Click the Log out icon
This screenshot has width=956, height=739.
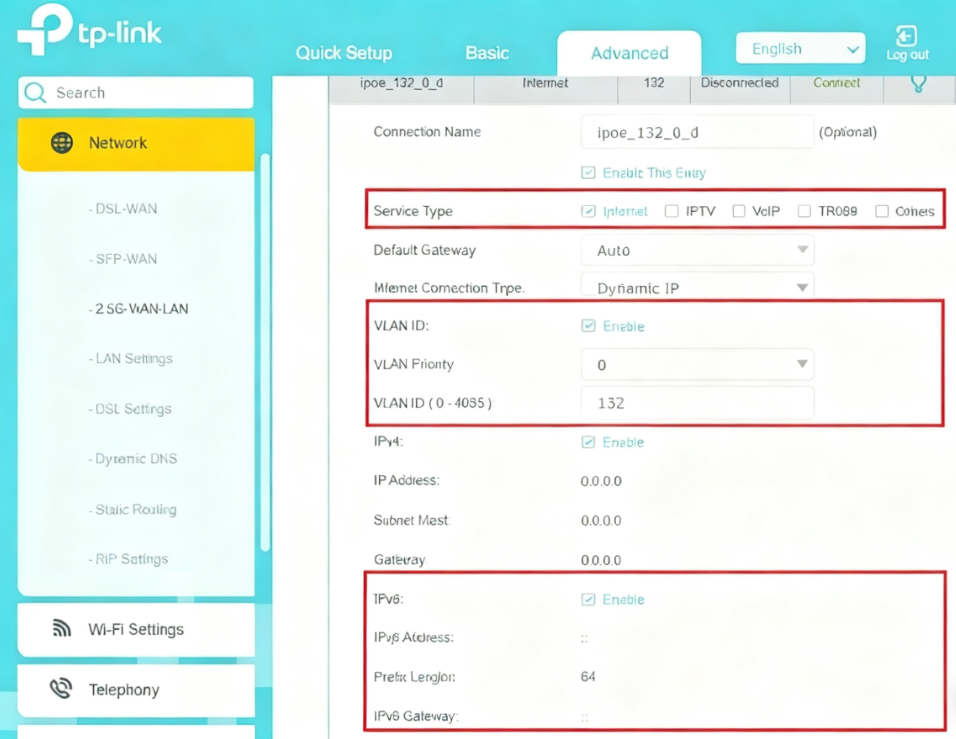click(906, 33)
